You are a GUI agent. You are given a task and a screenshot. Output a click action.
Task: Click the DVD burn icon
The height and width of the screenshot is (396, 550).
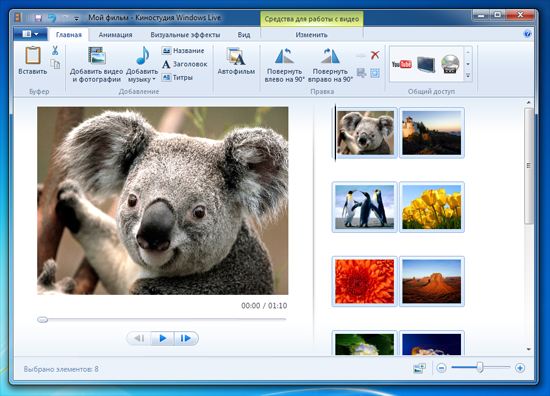pos(450,64)
